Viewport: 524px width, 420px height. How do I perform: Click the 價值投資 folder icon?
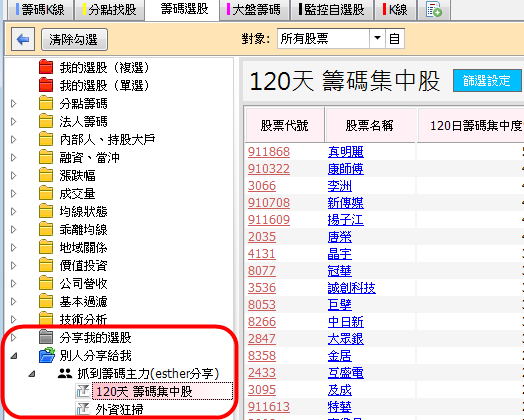coord(46,266)
